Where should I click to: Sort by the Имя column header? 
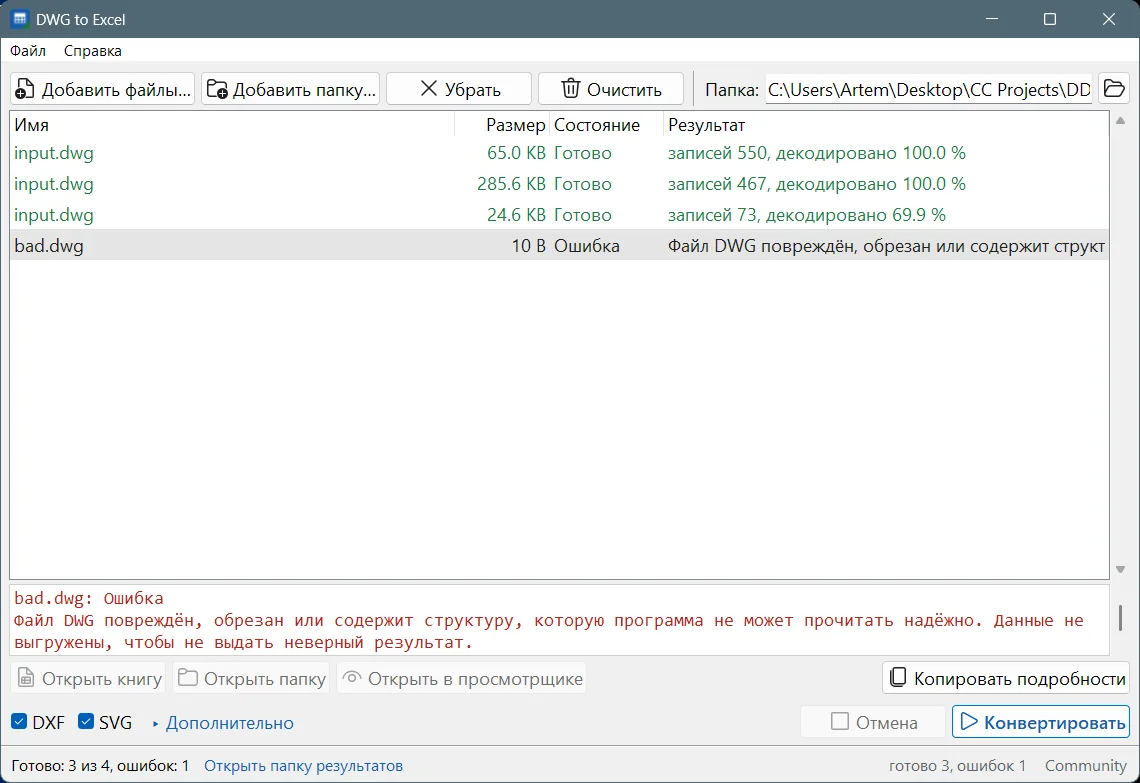(x=233, y=125)
